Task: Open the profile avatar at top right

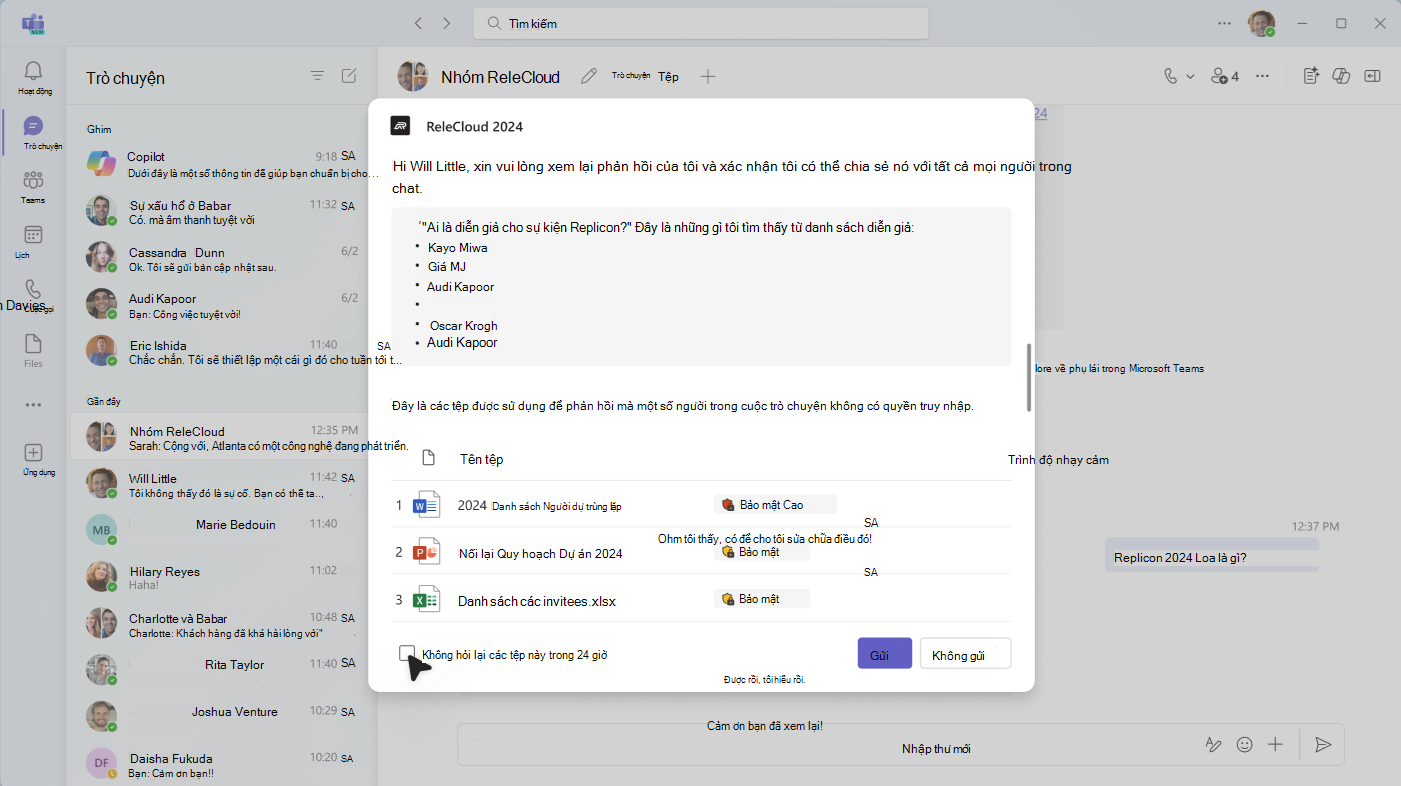Action: (1261, 23)
